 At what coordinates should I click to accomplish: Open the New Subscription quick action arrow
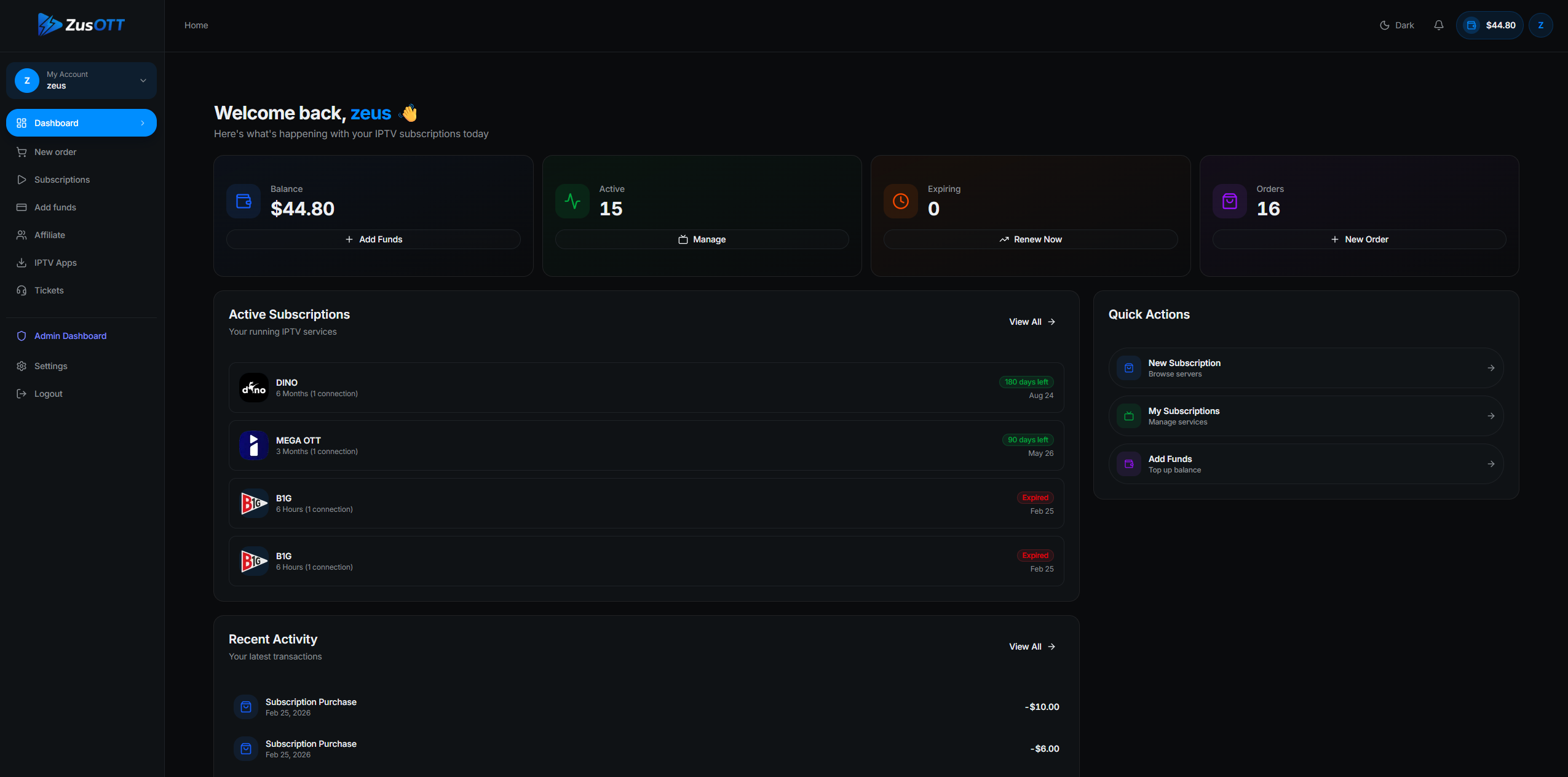(x=1491, y=368)
